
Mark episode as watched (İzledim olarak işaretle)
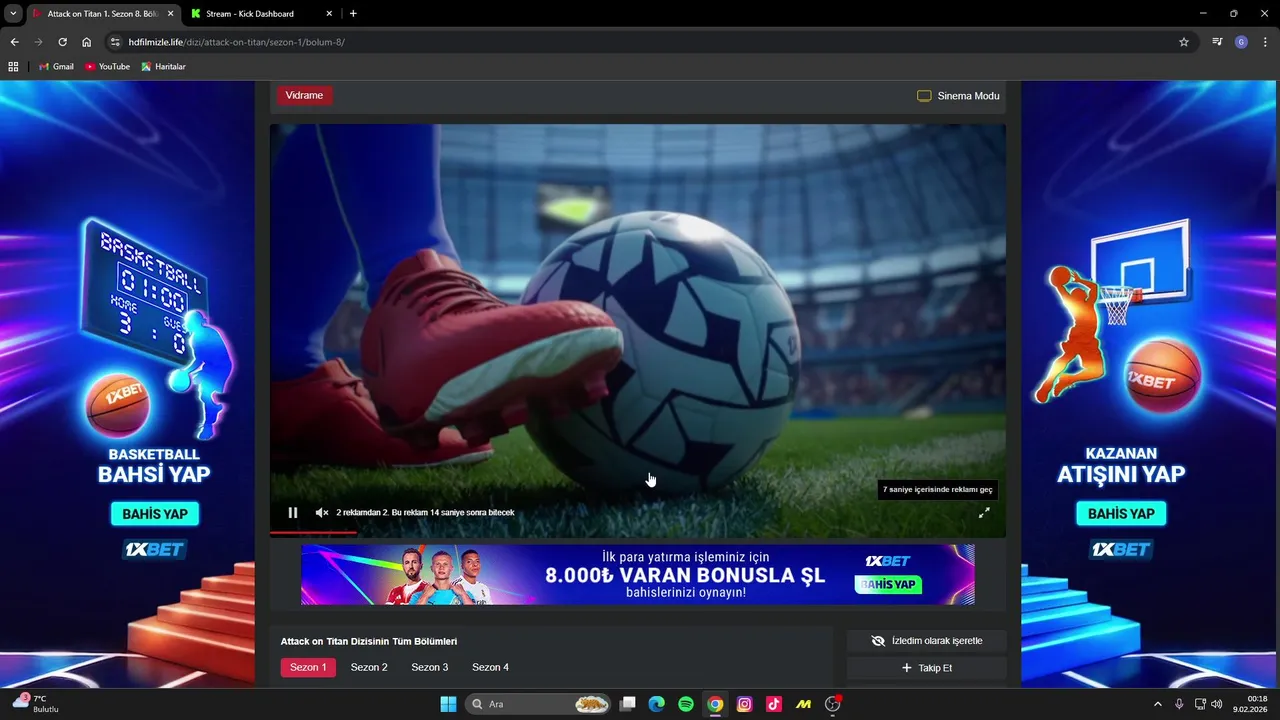click(x=927, y=641)
